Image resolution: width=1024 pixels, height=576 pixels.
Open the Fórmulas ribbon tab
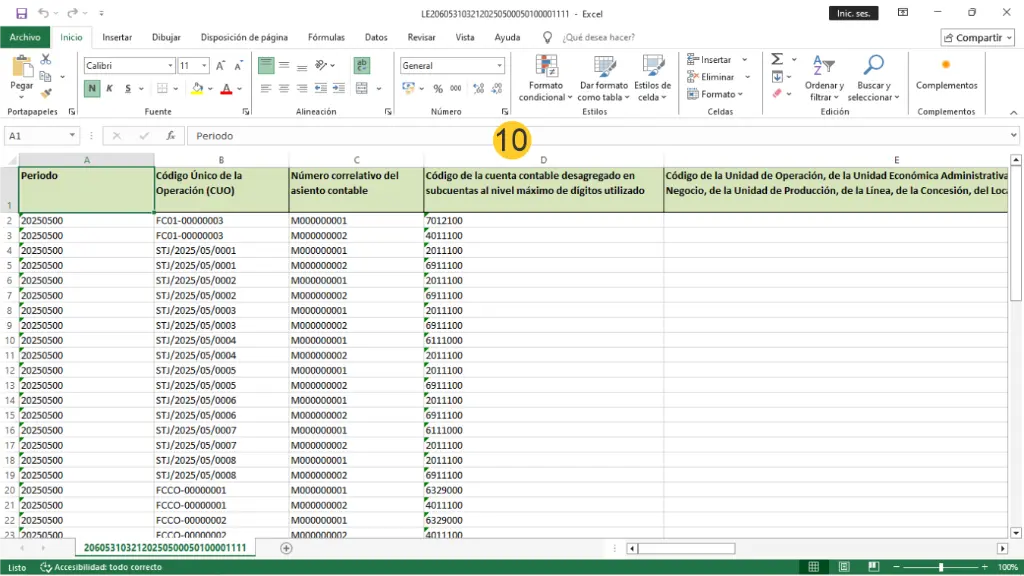click(x=326, y=37)
